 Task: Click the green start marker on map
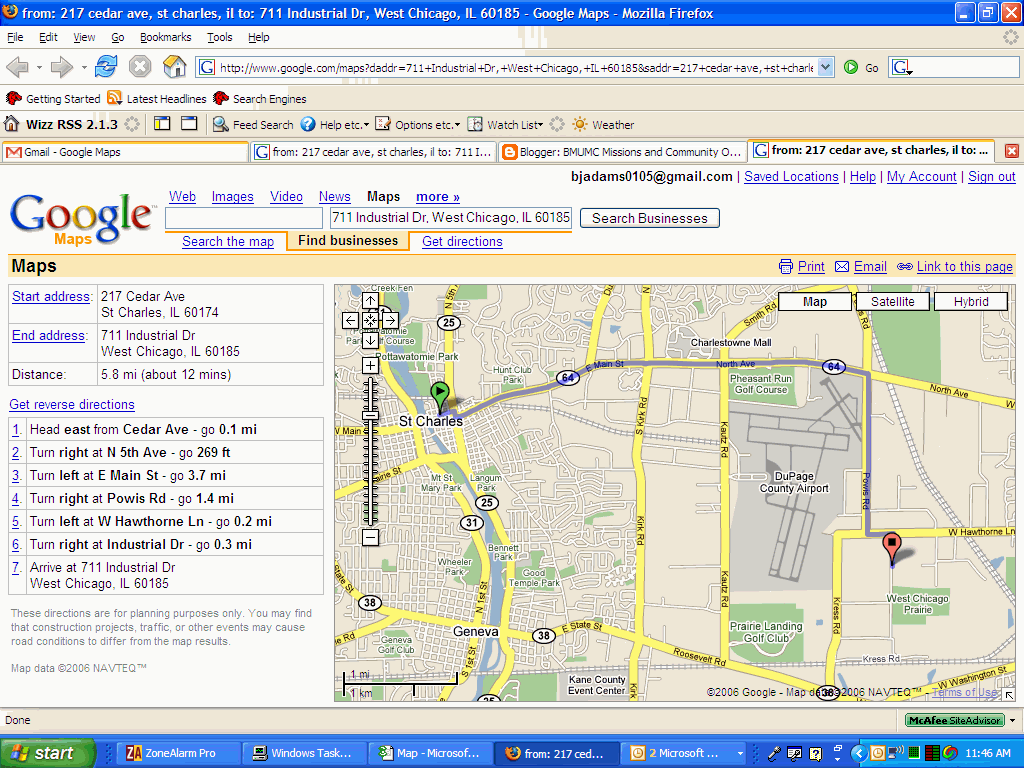click(440, 397)
